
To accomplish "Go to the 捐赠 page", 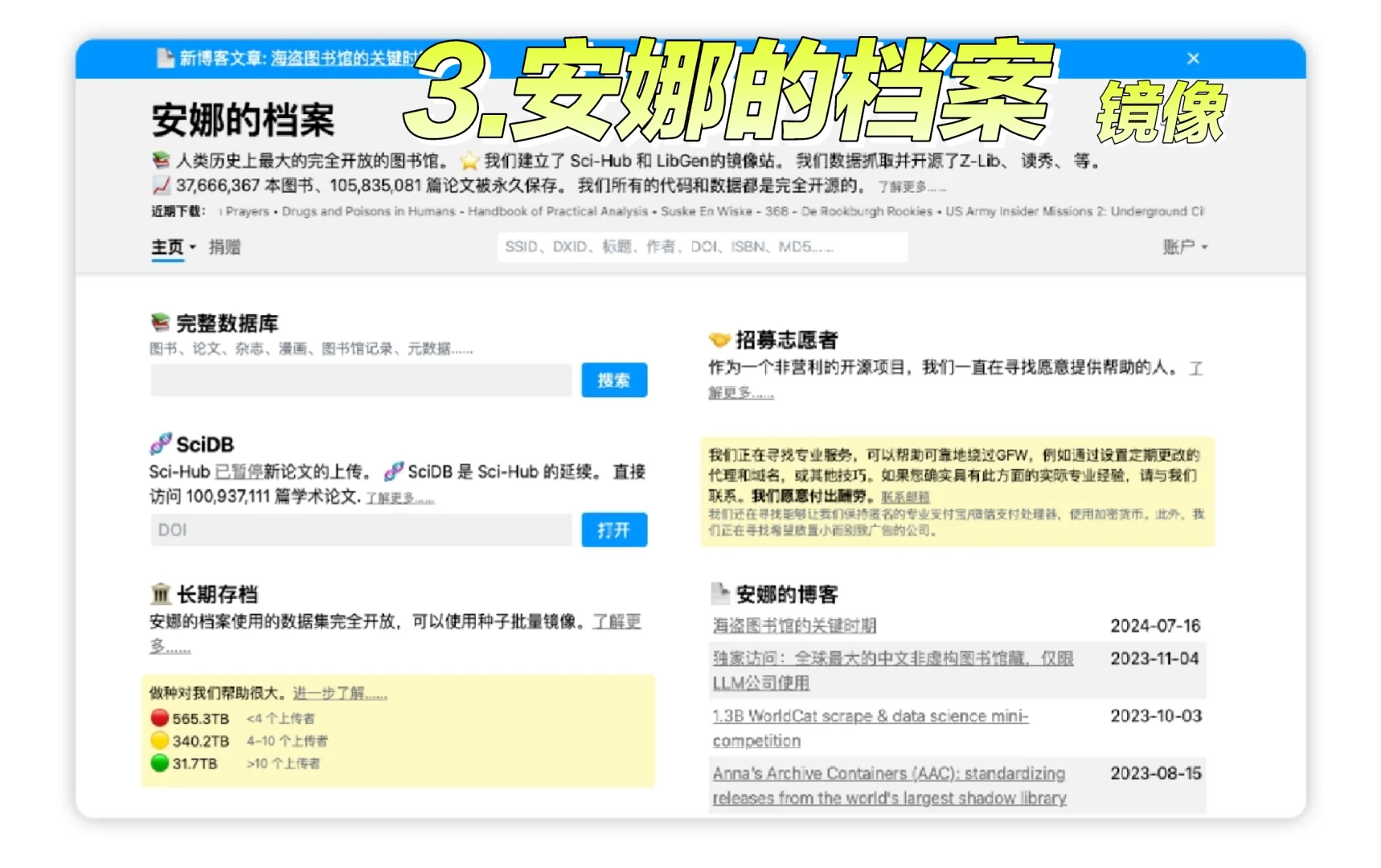I will point(225,248).
